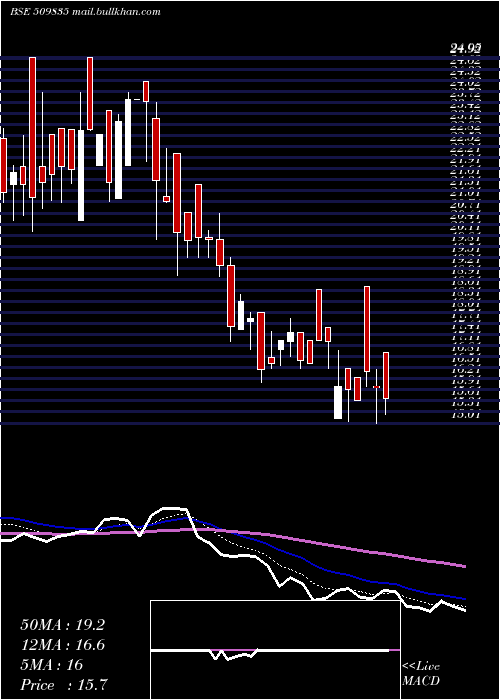The image size is (500, 700).
Task: Click the 50MA : 19.2 label
Action: pos(62,625)
